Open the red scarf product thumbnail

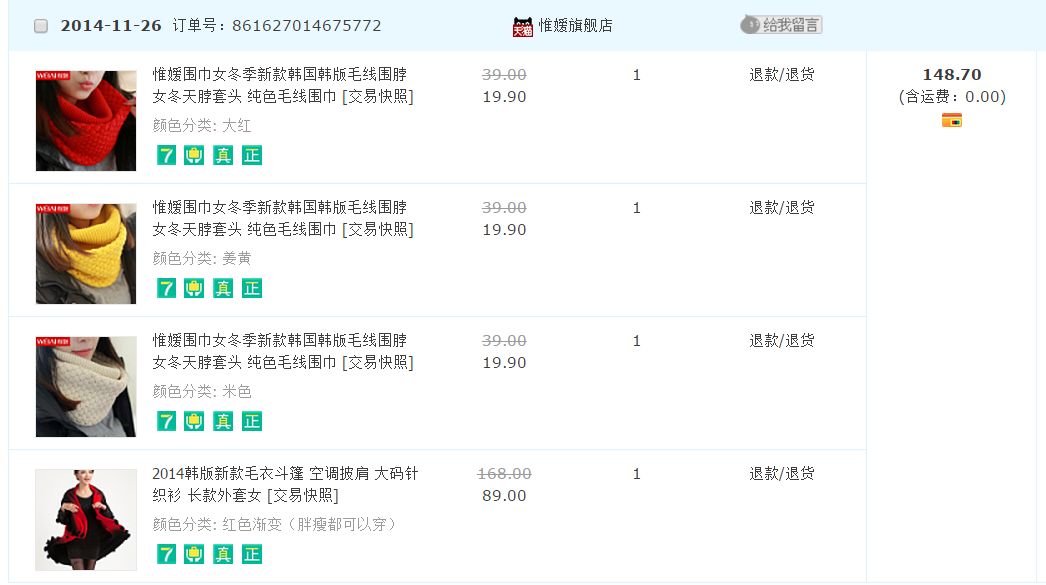[x=86, y=120]
